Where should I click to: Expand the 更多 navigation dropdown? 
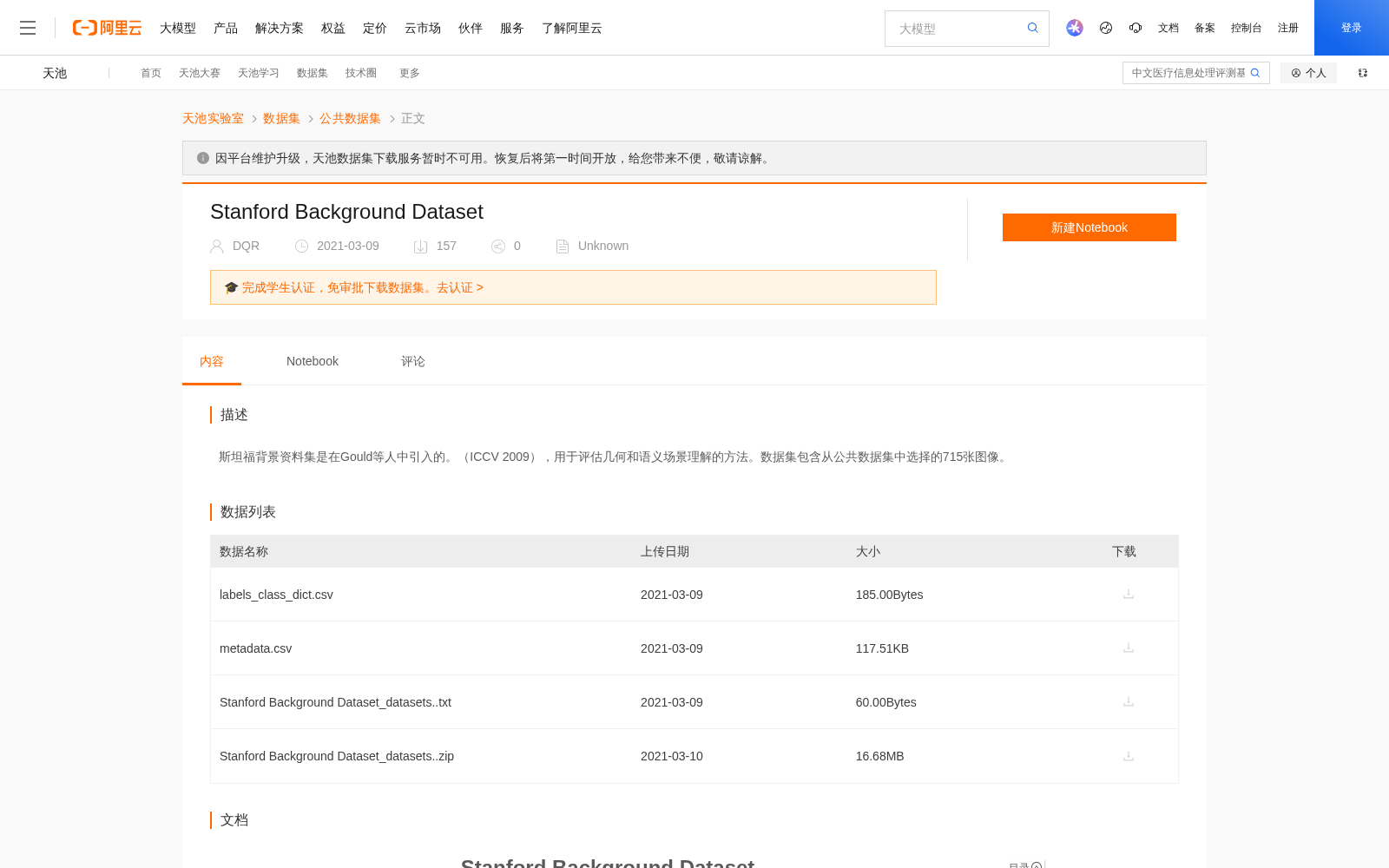click(410, 73)
